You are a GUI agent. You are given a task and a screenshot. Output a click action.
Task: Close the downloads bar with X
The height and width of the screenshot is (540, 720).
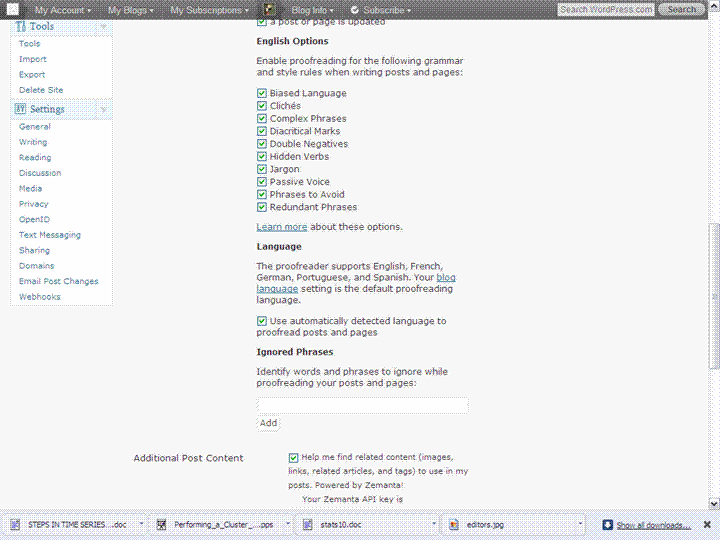point(708,524)
